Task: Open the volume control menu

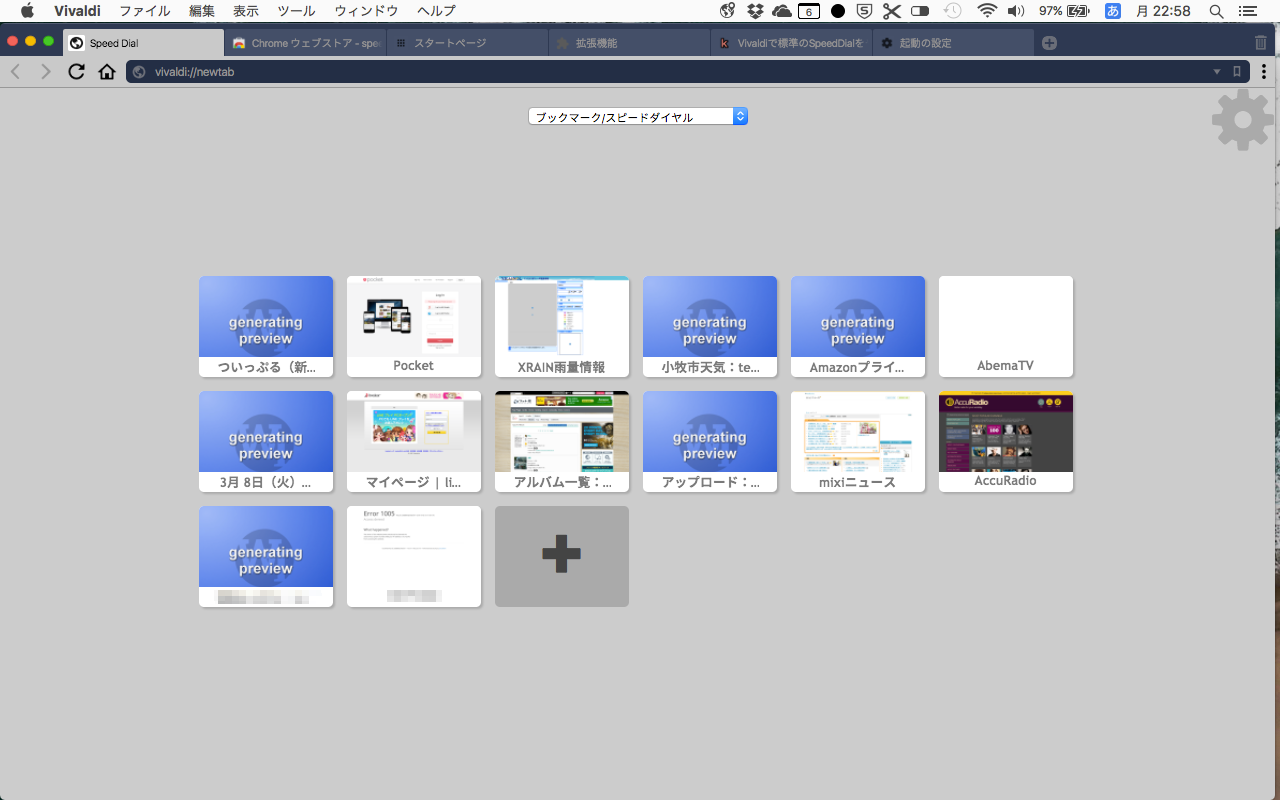Action: pos(1016,11)
